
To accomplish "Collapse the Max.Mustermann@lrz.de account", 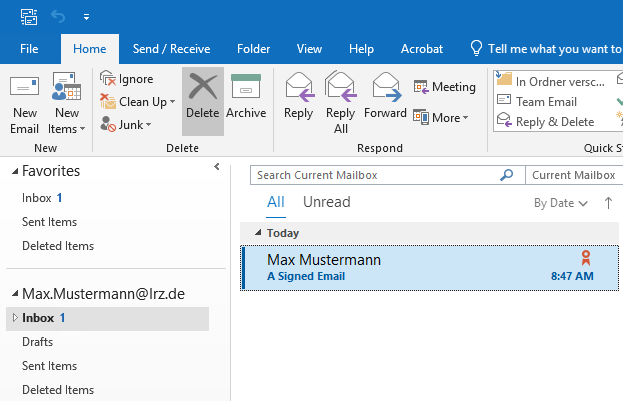I will click(x=15, y=294).
